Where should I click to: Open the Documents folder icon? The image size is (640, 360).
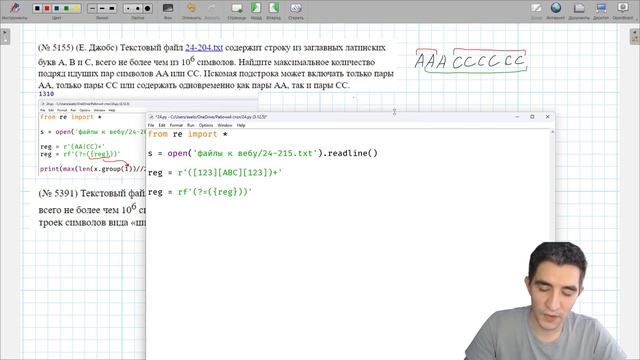pos(579,8)
